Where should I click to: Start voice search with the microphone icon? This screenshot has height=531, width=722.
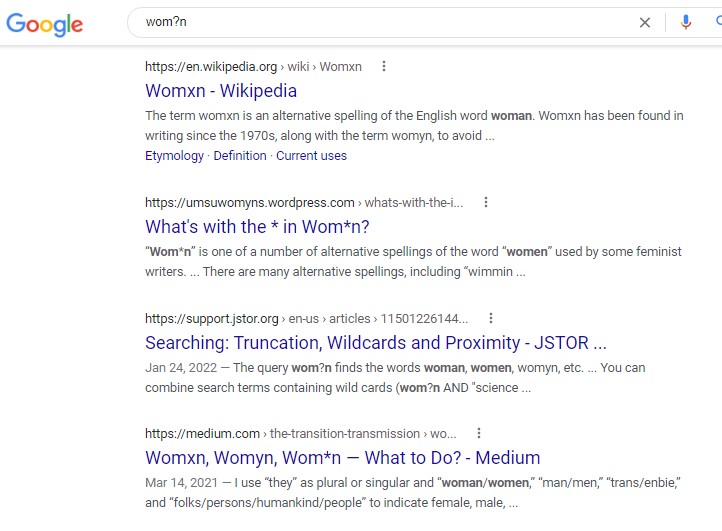pos(686,22)
